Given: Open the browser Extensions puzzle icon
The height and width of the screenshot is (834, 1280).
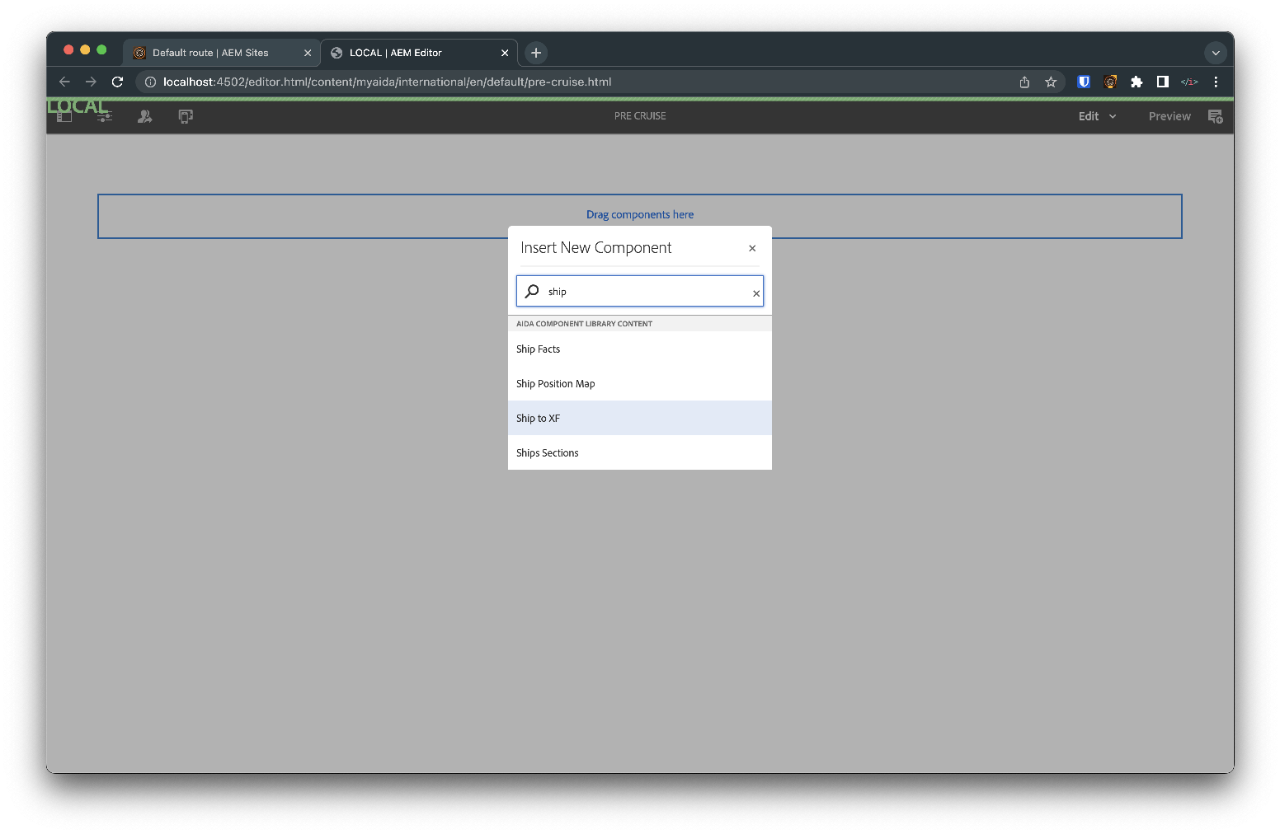Looking at the screenshot, I should 1136,82.
